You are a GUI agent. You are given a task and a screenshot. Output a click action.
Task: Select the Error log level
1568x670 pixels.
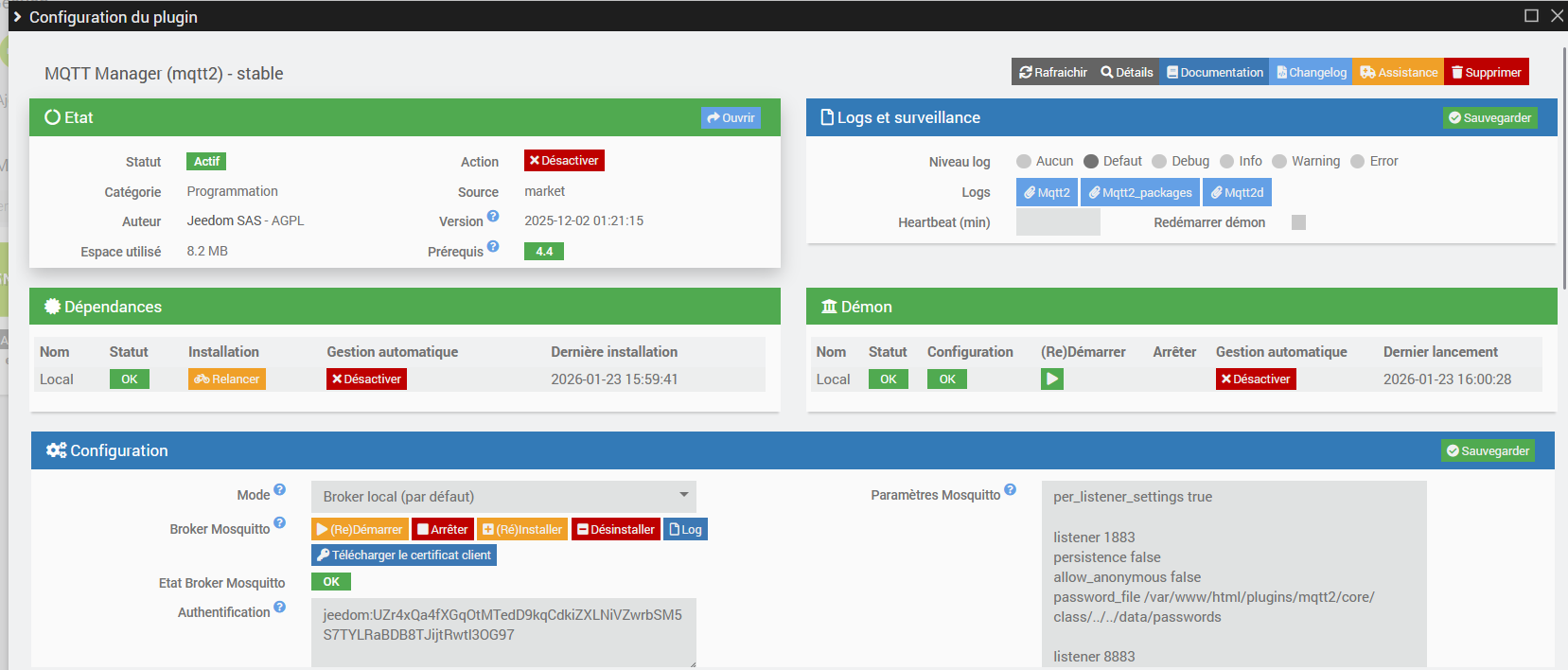pos(1358,161)
